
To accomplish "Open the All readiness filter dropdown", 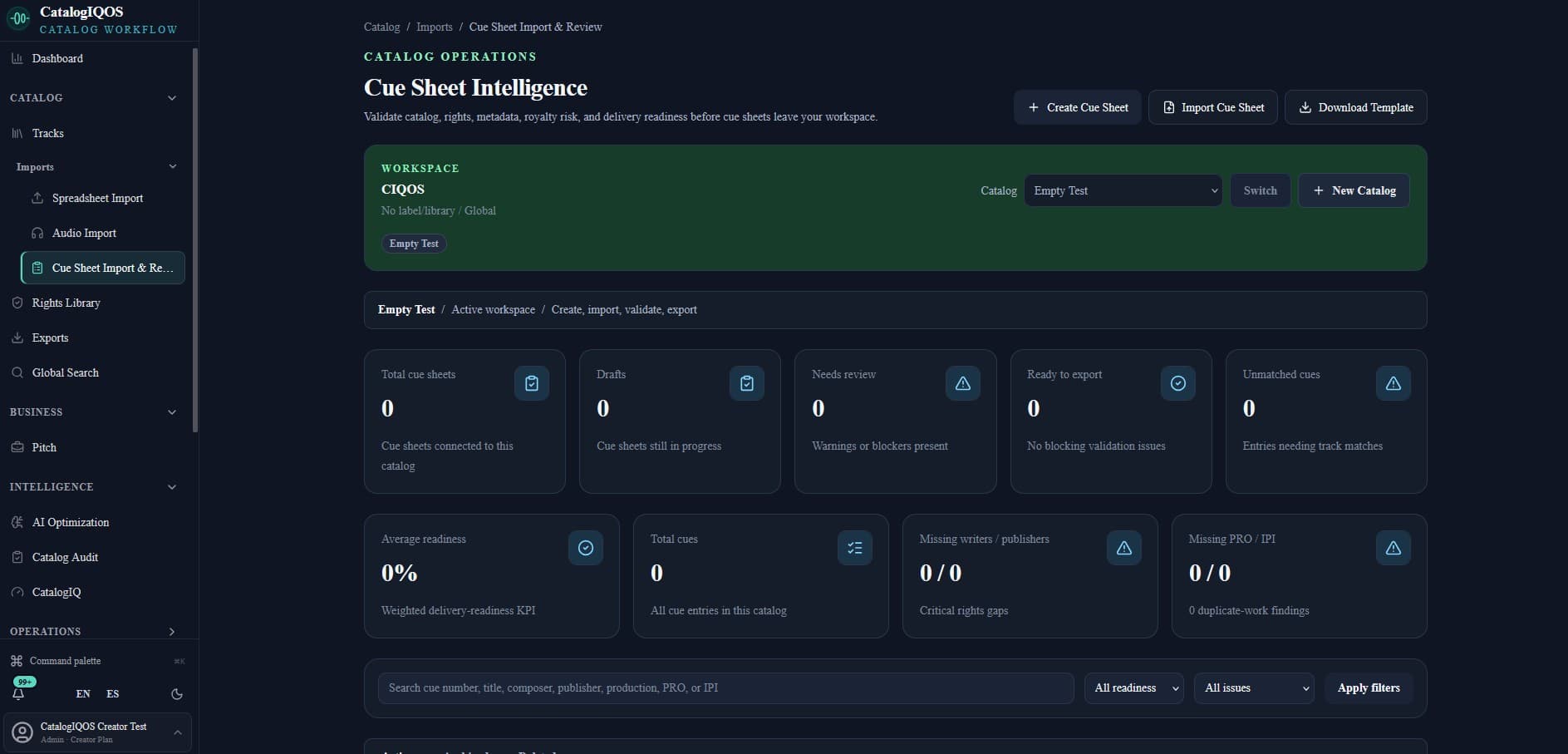I will click(1133, 688).
